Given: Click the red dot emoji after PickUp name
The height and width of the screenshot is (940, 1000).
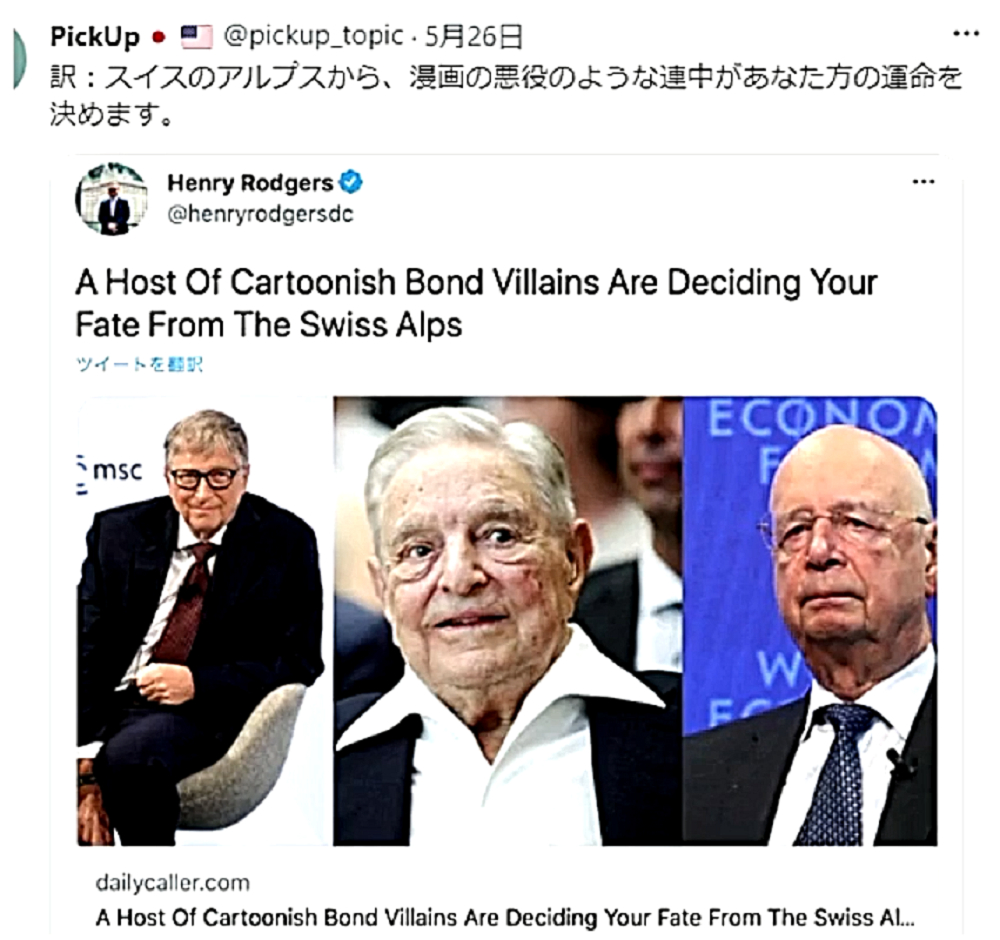Looking at the screenshot, I should pos(159,38).
